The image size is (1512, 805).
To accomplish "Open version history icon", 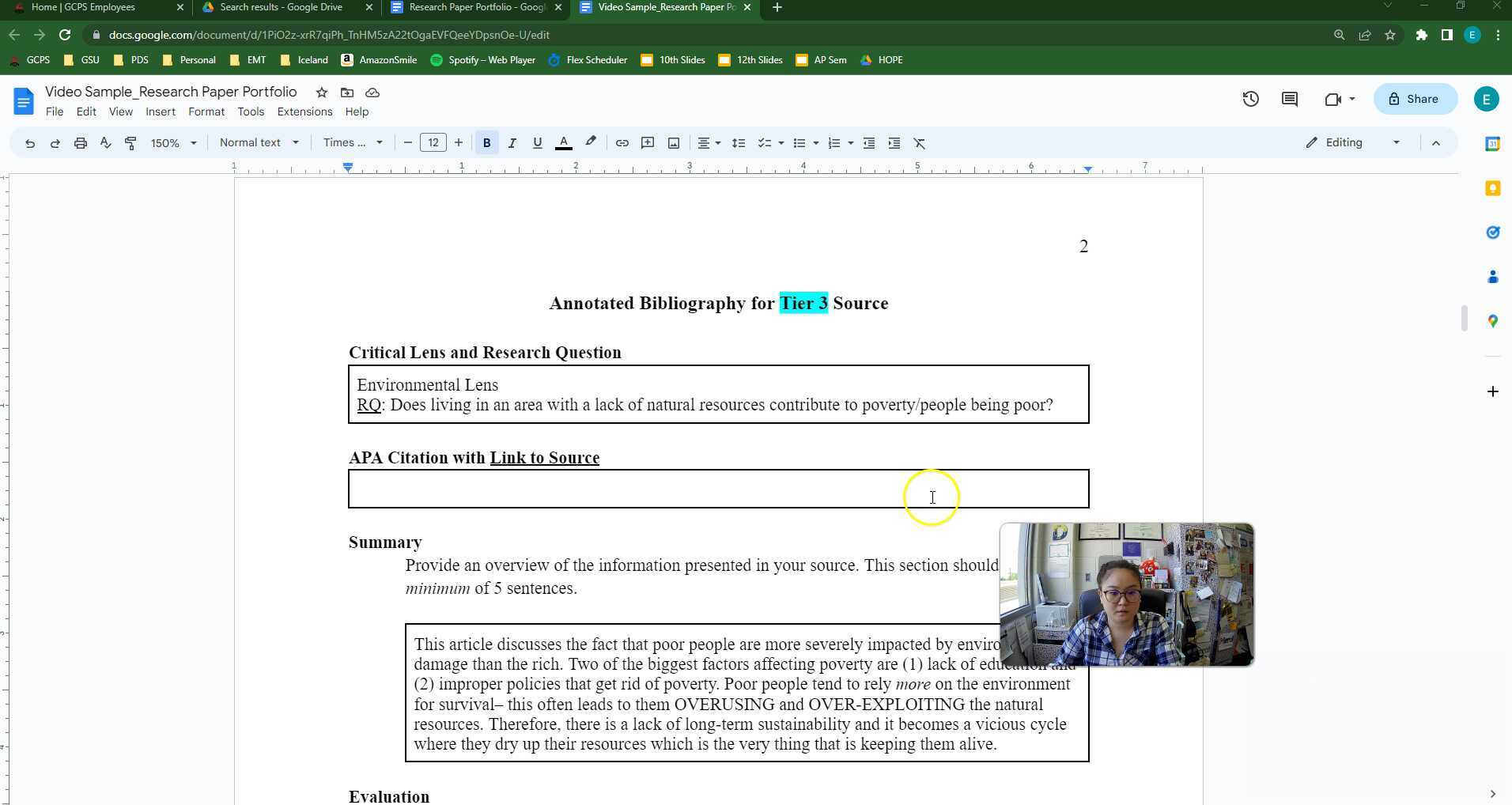I will pos(1252,99).
